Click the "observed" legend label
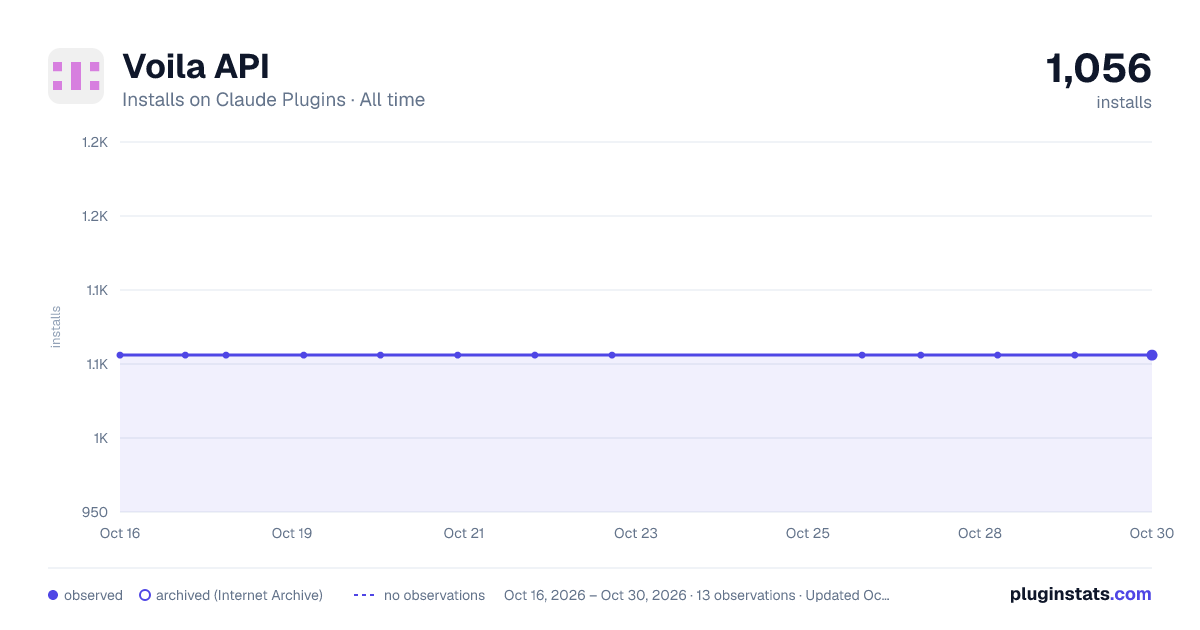Screen dimensions: 1200x630 tap(93, 595)
